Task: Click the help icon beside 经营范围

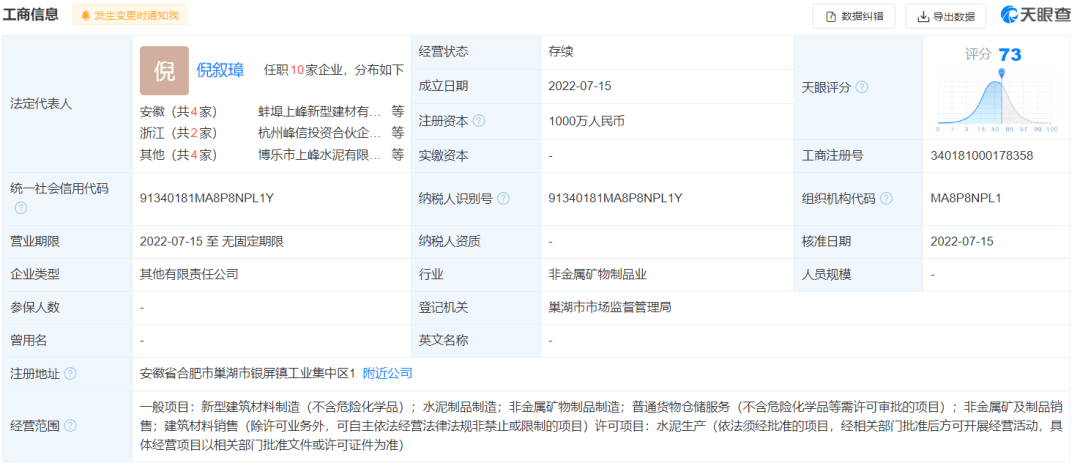Action: pos(70,425)
